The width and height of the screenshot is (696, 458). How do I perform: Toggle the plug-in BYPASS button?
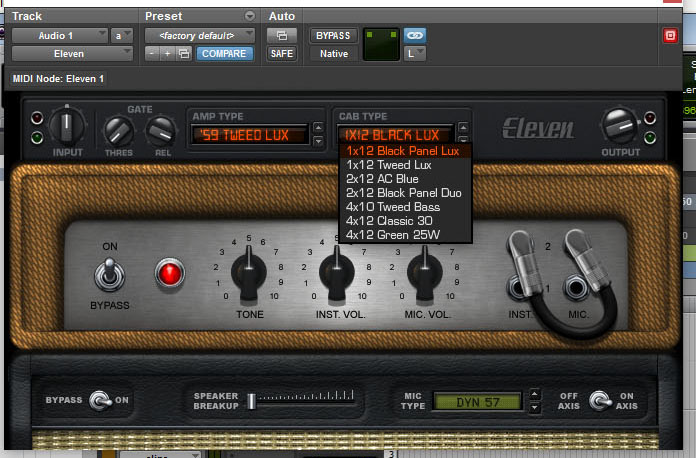point(333,36)
